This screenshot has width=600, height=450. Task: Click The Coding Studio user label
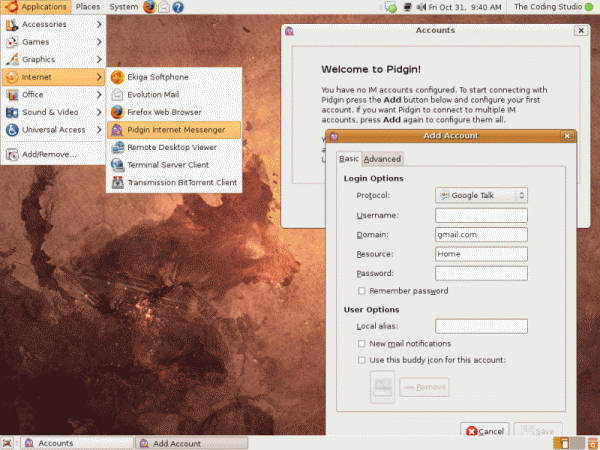click(548, 7)
